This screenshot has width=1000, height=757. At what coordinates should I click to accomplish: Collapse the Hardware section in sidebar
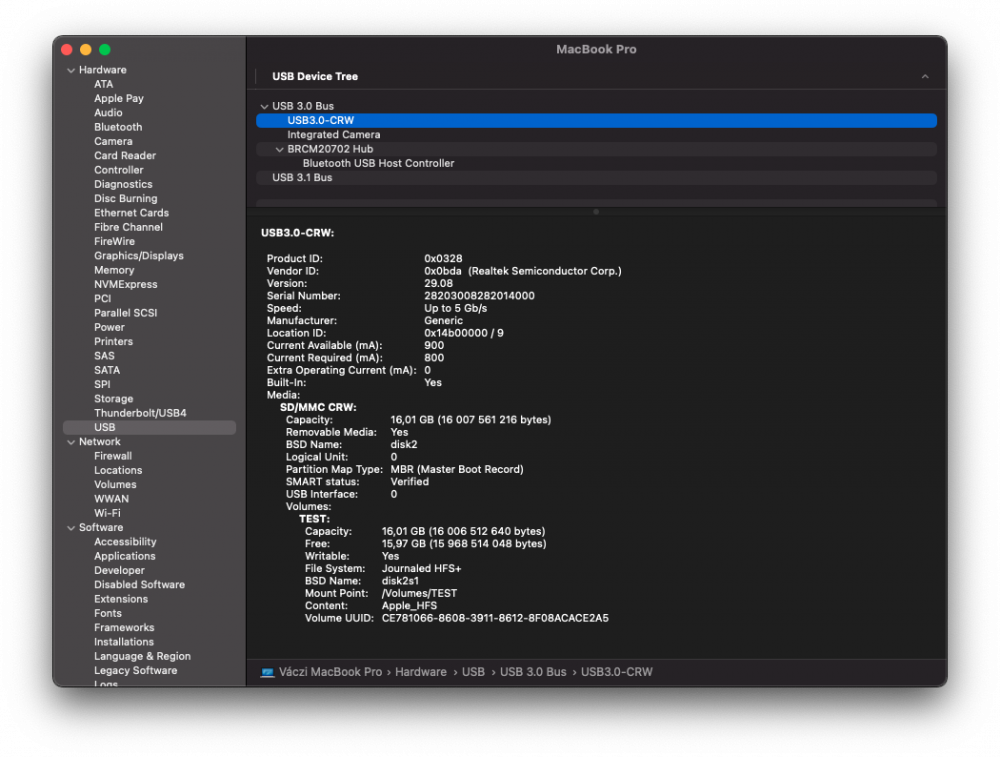(71, 70)
